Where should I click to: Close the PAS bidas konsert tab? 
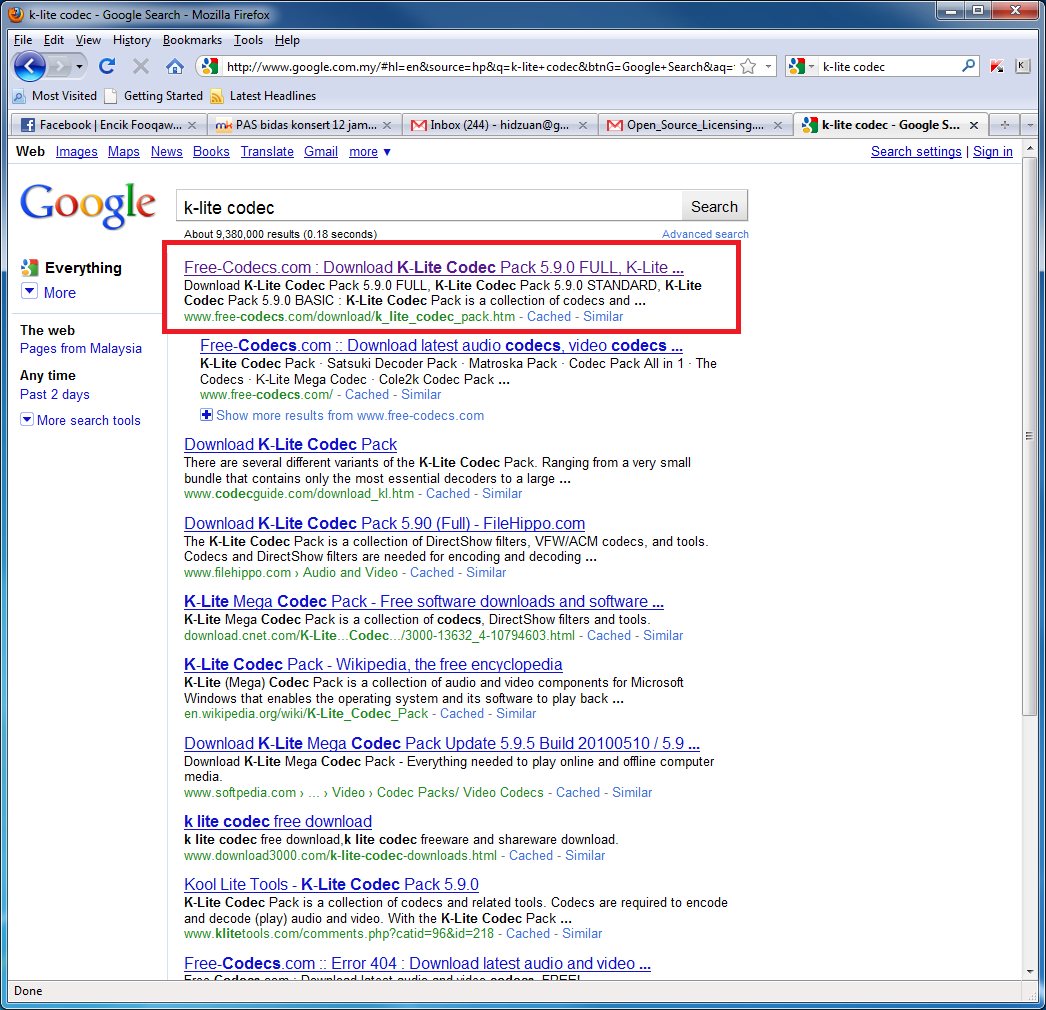388,125
